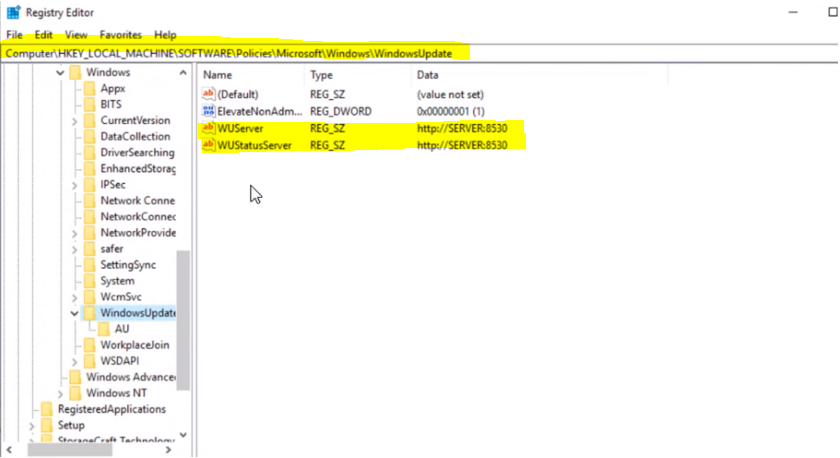Select the RegisteredApplications key
The width and height of the screenshot is (840, 458).
click(111, 409)
